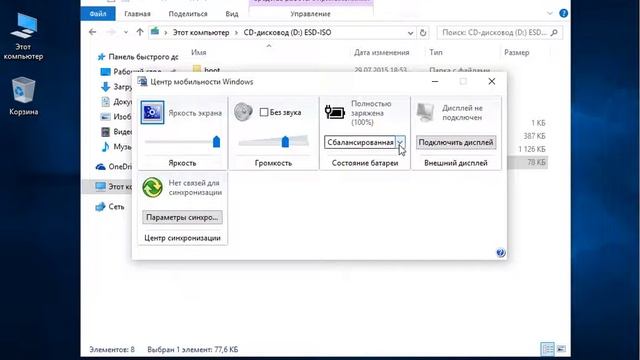
Task: Open the Управление ribbon tab
Action: click(311, 14)
